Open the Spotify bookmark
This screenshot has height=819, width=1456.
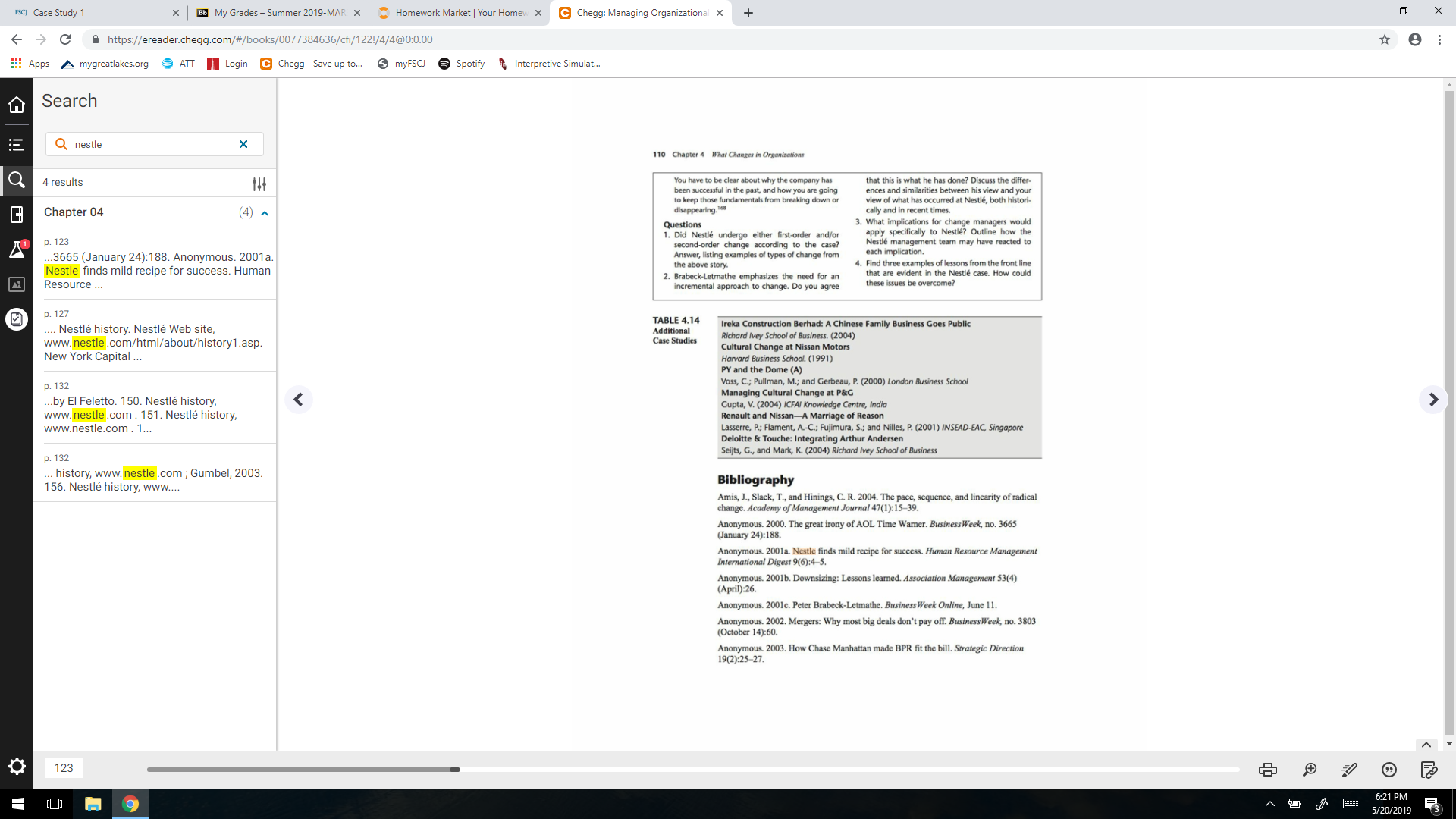pyautogui.click(x=462, y=64)
